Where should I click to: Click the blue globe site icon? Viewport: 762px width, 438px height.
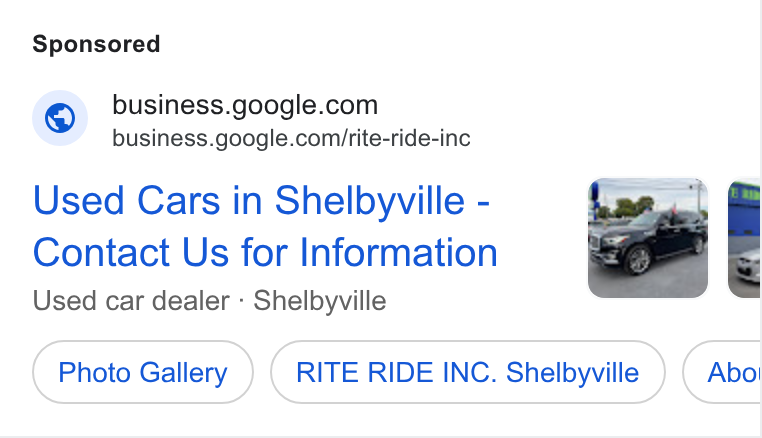click(x=60, y=118)
